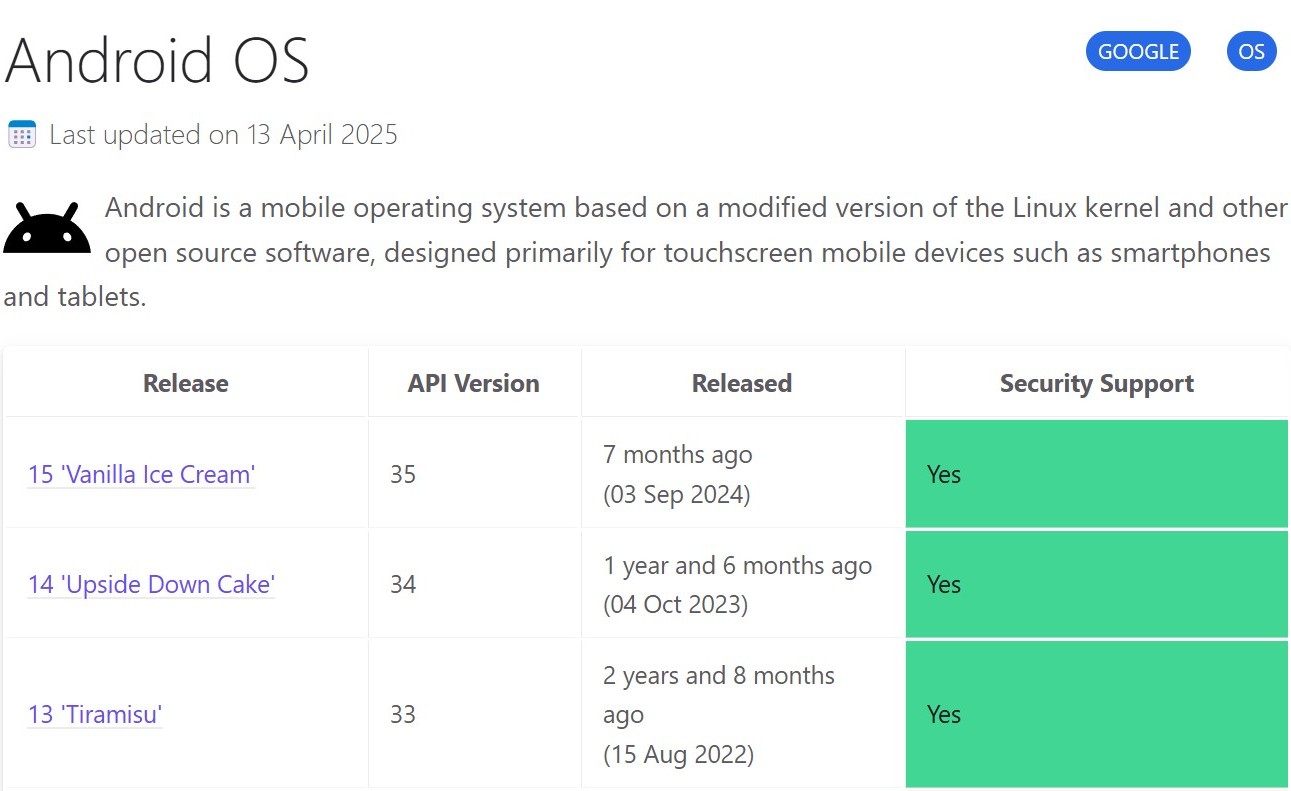Click the Released column header
Image resolution: width=1291 pixels, height=791 pixels.
click(742, 383)
